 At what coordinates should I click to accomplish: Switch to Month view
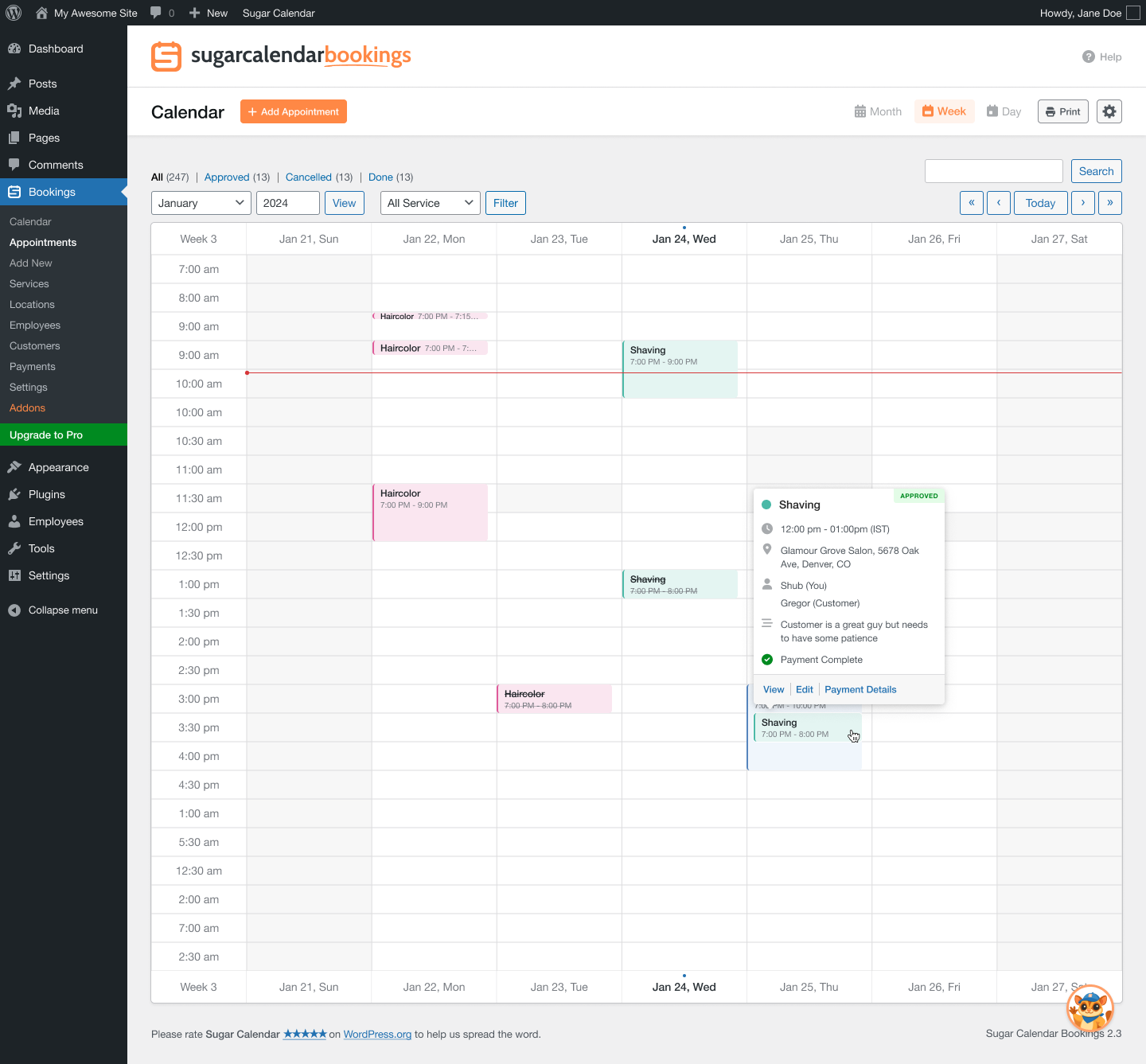878,111
